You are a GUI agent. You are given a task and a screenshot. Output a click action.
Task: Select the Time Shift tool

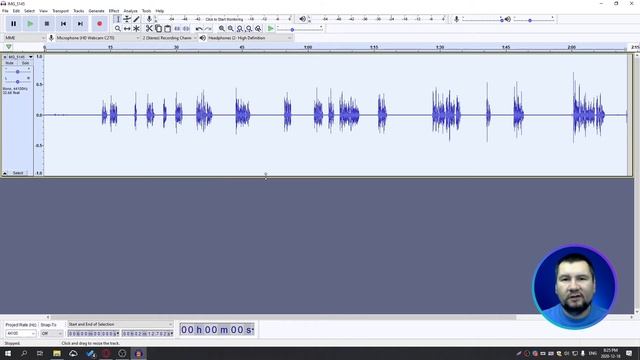pos(127,29)
